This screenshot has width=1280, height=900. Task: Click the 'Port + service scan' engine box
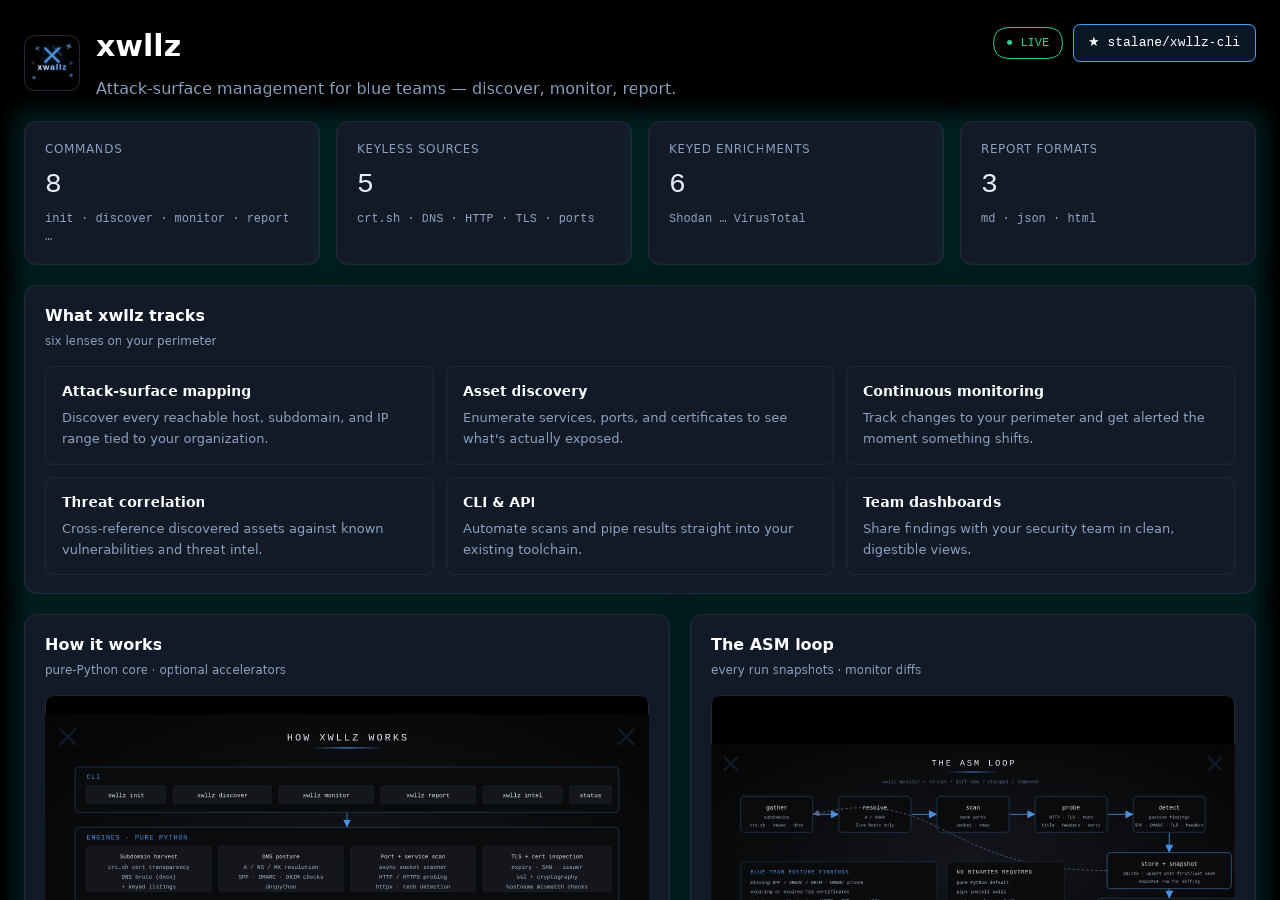413,870
